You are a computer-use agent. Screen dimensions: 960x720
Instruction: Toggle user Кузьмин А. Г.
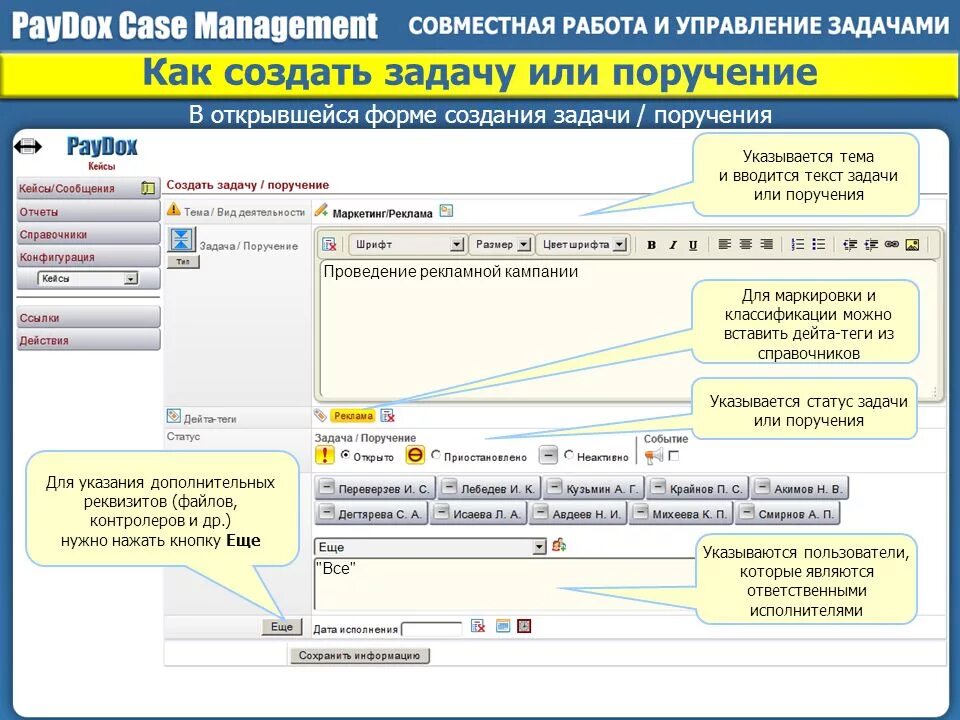tap(594, 489)
